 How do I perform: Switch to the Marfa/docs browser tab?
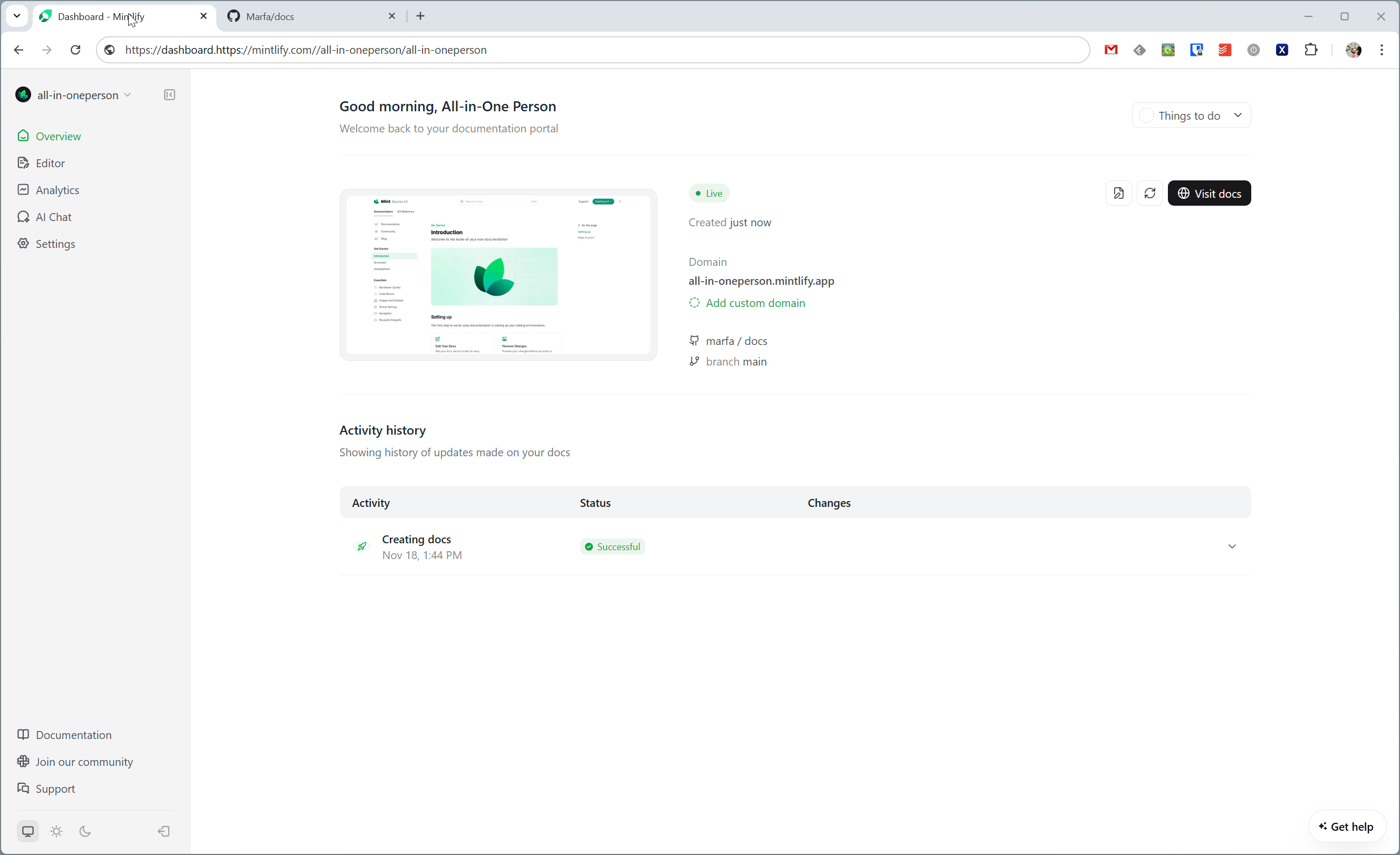307,16
